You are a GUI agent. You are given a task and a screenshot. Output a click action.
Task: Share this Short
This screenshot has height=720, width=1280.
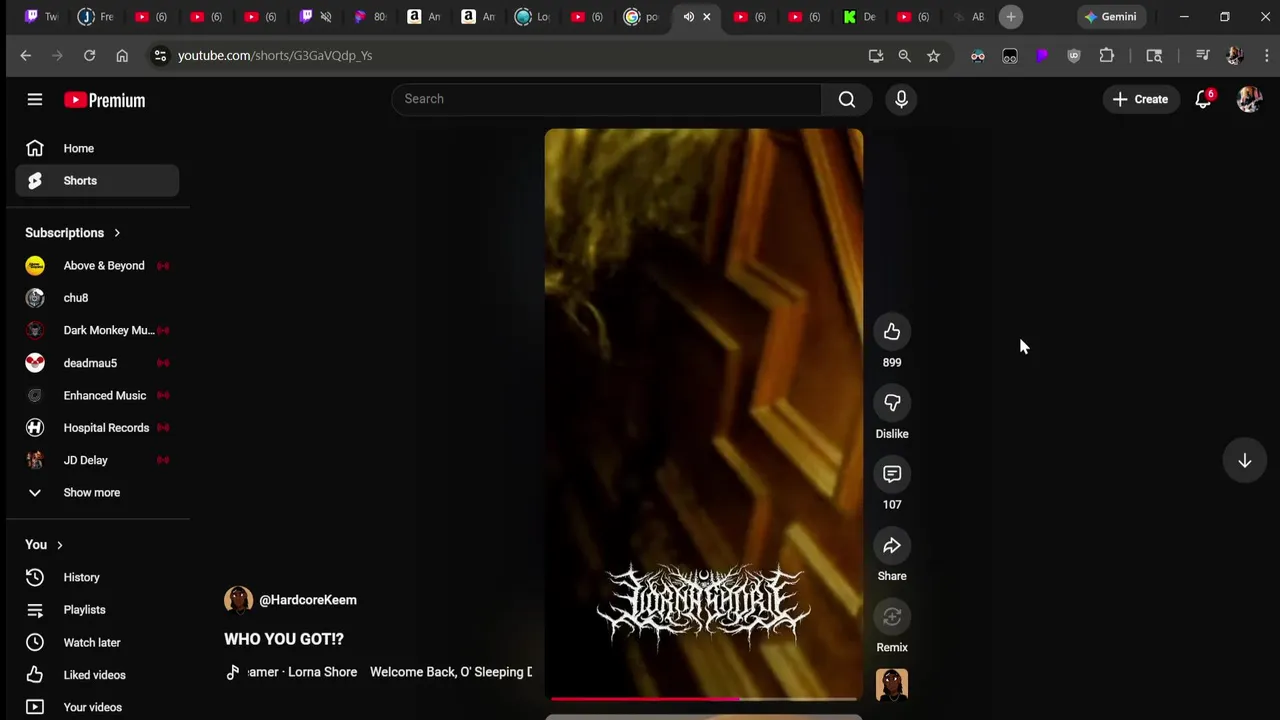coord(892,545)
